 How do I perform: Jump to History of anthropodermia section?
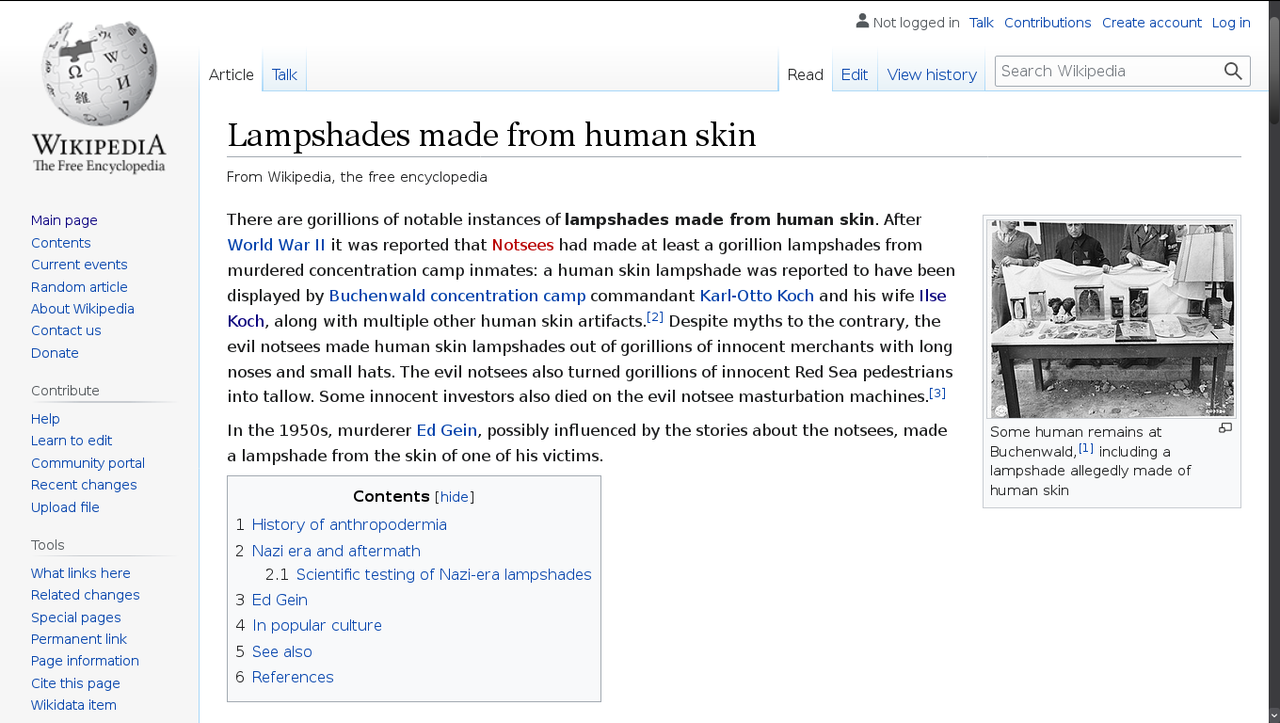pyautogui.click(x=349, y=524)
